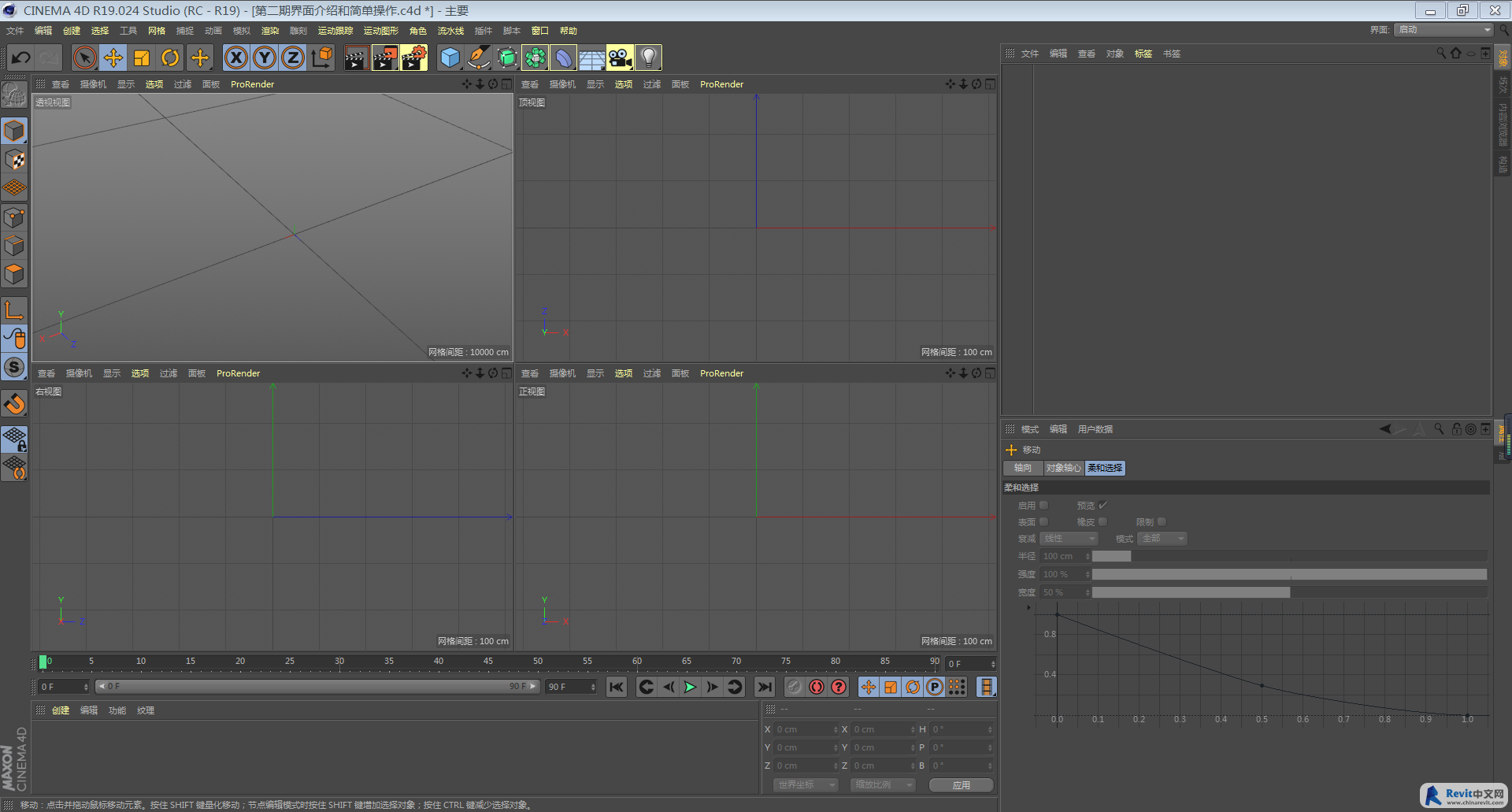The height and width of the screenshot is (812, 1512).
Task: Activate the Scale tool in the top toolbar
Action: click(142, 57)
